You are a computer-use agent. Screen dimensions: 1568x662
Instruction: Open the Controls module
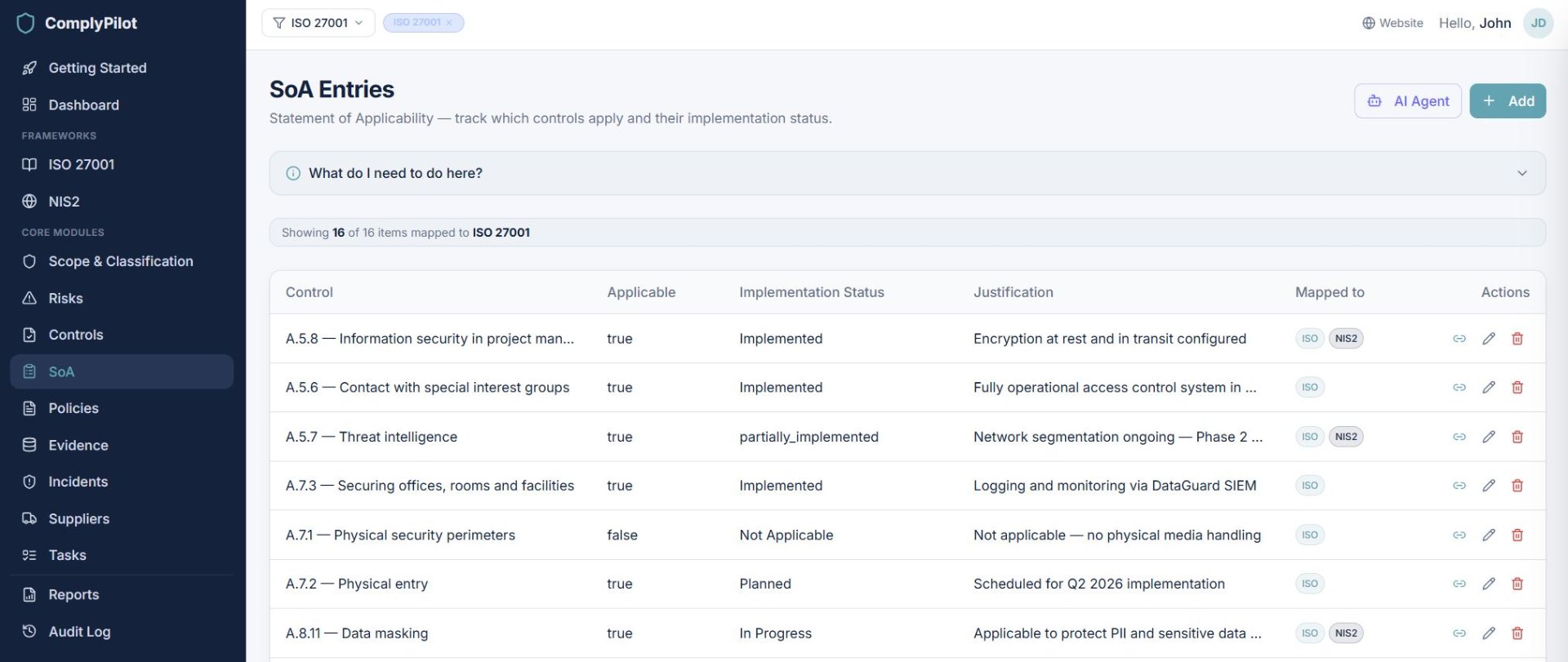click(122, 335)
